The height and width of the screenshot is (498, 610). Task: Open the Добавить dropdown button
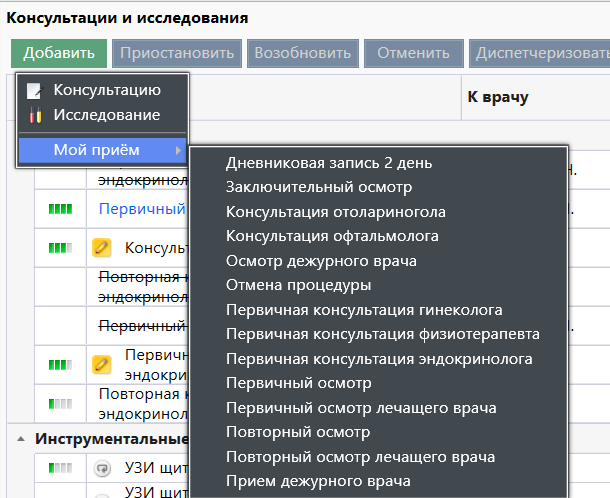[x=59, y=53]
